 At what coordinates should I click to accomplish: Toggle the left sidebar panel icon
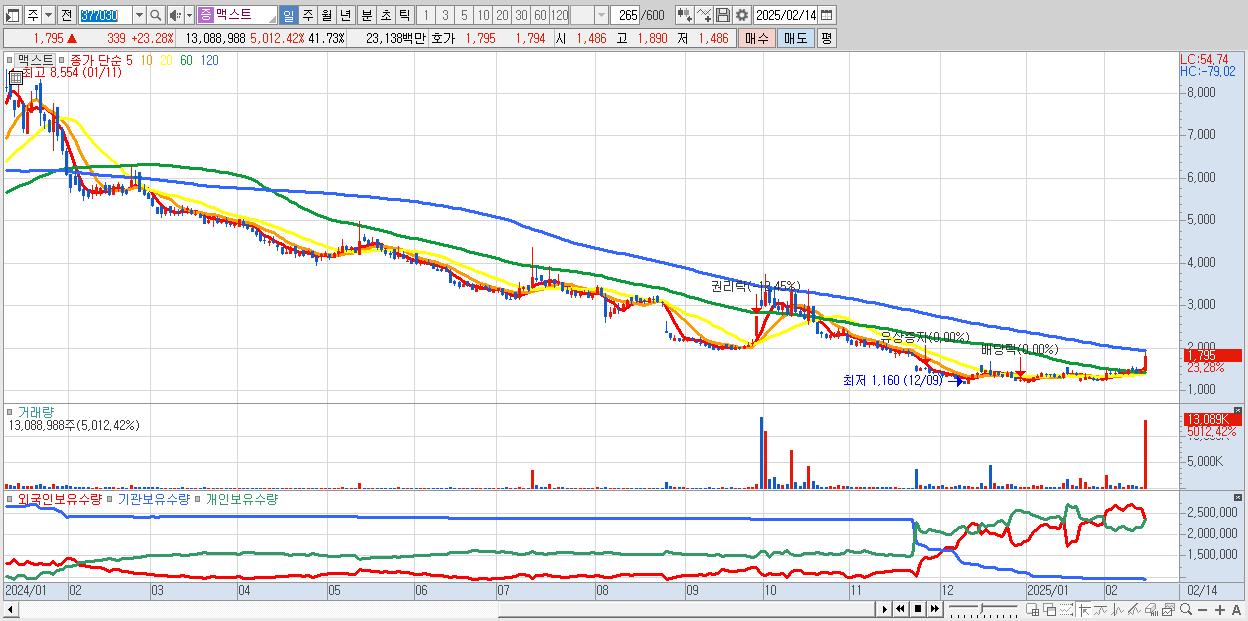[x=12, y=15]
